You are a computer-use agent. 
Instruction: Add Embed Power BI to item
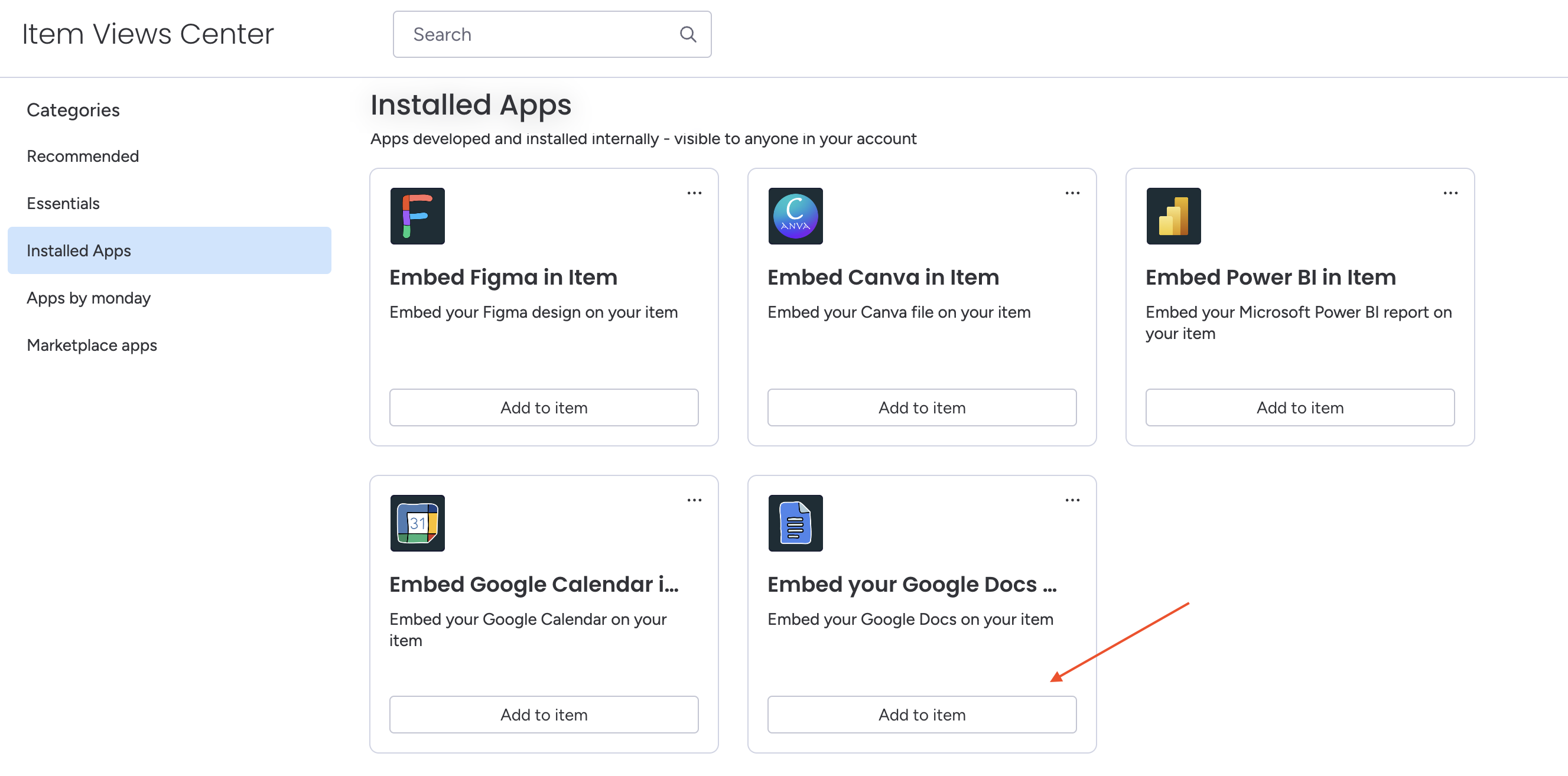pyautogui.click(x=1300, y=407)
